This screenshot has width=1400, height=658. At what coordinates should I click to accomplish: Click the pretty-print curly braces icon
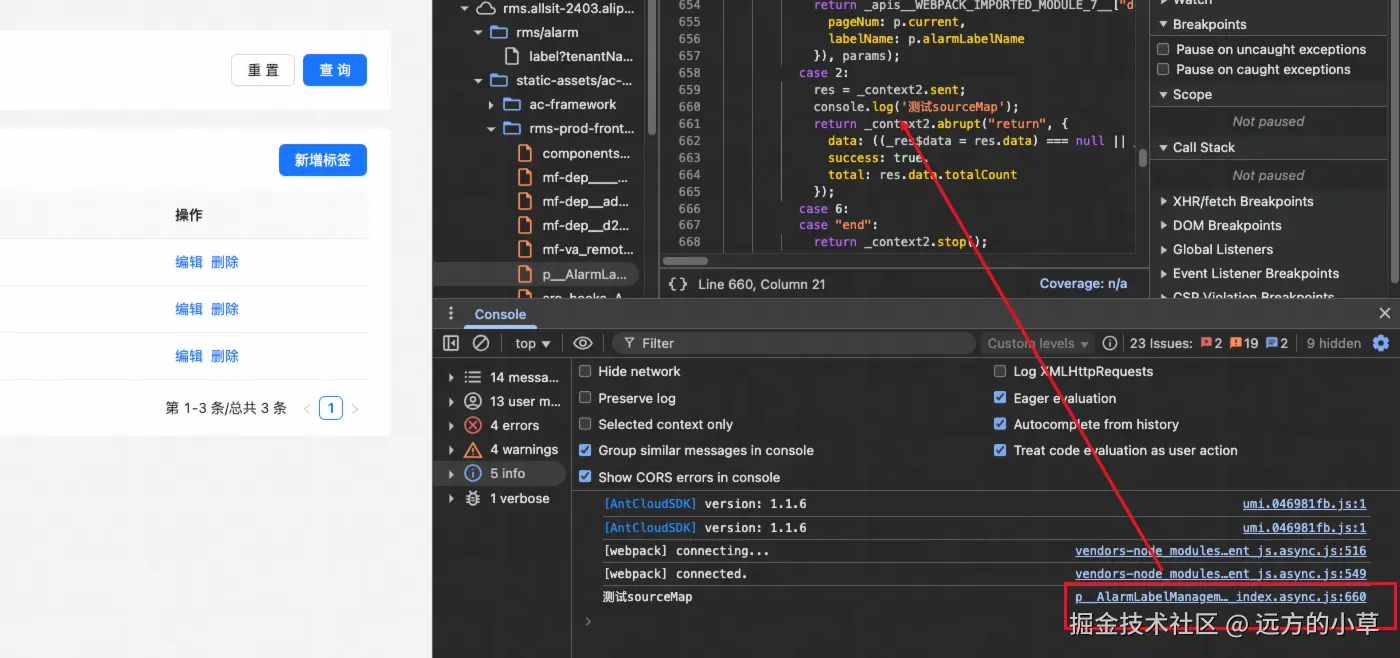[678, 284]
